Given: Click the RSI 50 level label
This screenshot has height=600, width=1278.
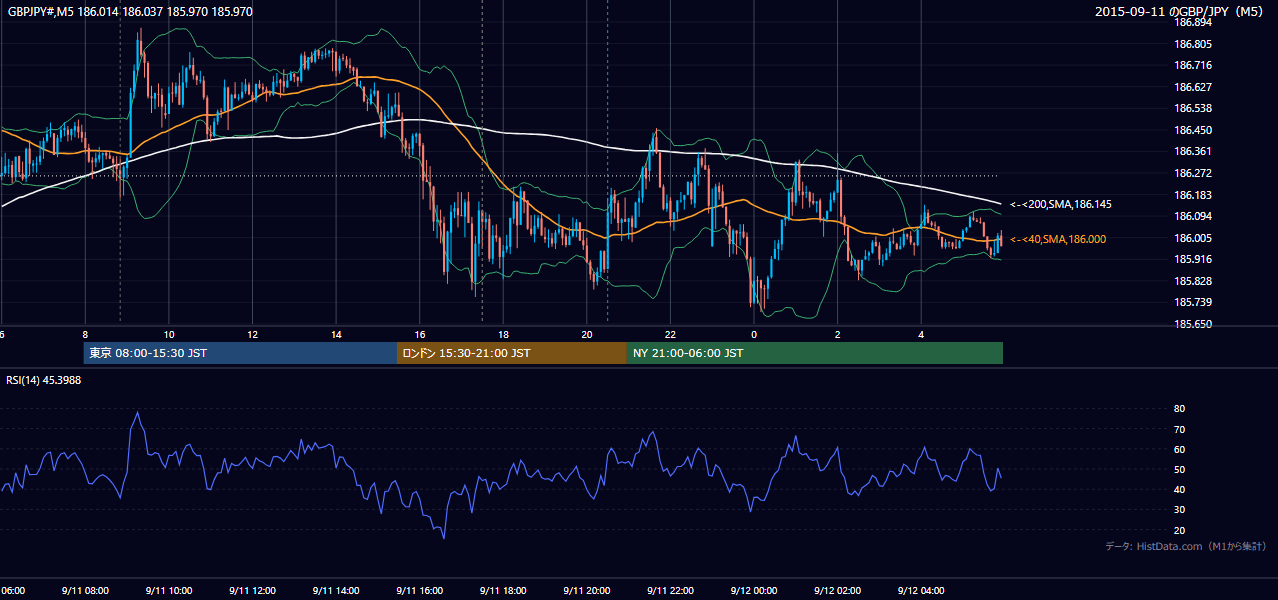Looking at the screenshot, I should pyautogui.click(x=1179, y=469).
